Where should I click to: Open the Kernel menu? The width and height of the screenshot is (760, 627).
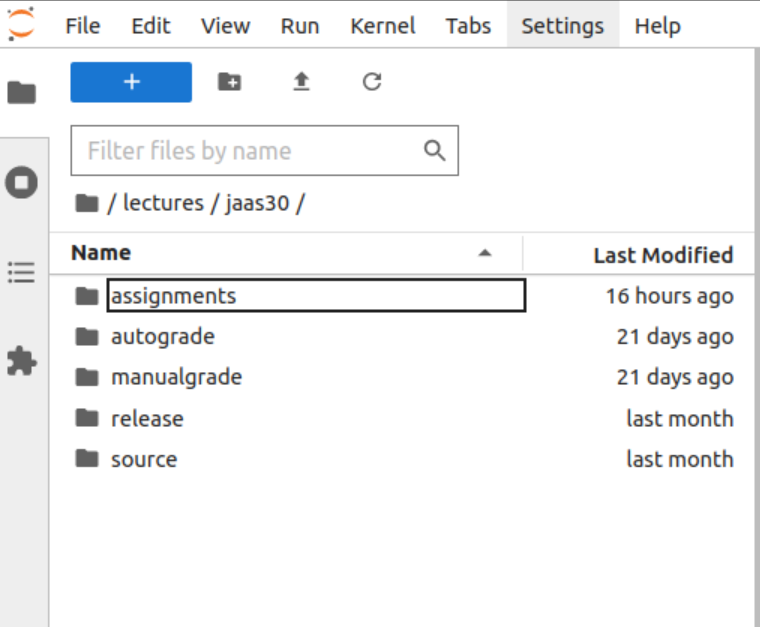coord(383,26)
